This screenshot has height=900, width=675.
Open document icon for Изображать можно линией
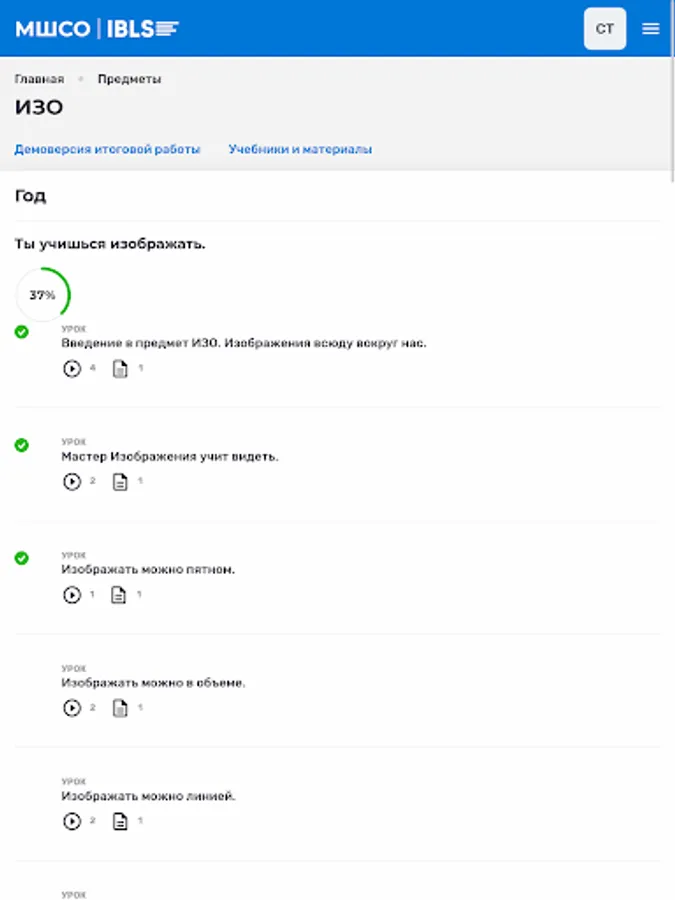pyautogui.click(x=120, y=821)
